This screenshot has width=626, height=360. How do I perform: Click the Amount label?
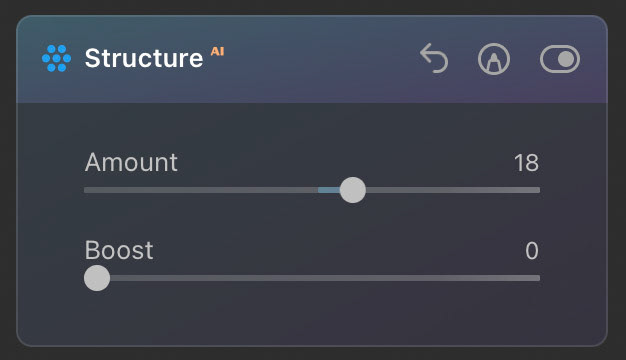click(x=131, y=162)
